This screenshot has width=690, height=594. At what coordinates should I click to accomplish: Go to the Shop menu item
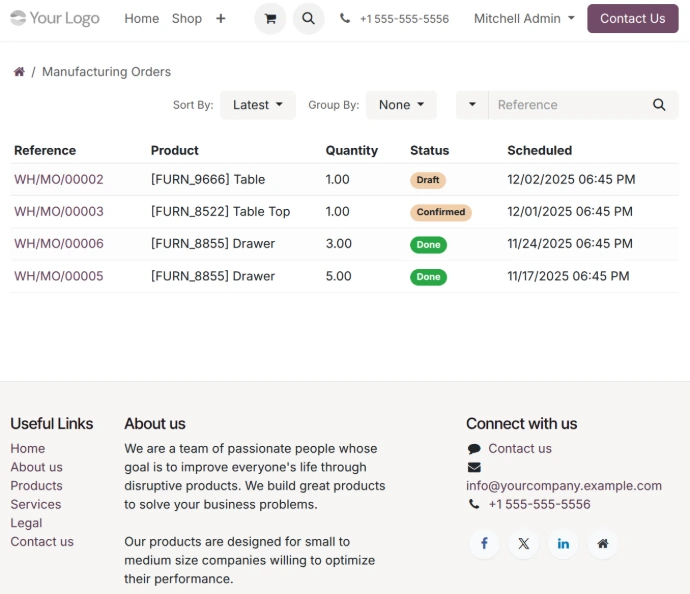(x=186, y=19)
